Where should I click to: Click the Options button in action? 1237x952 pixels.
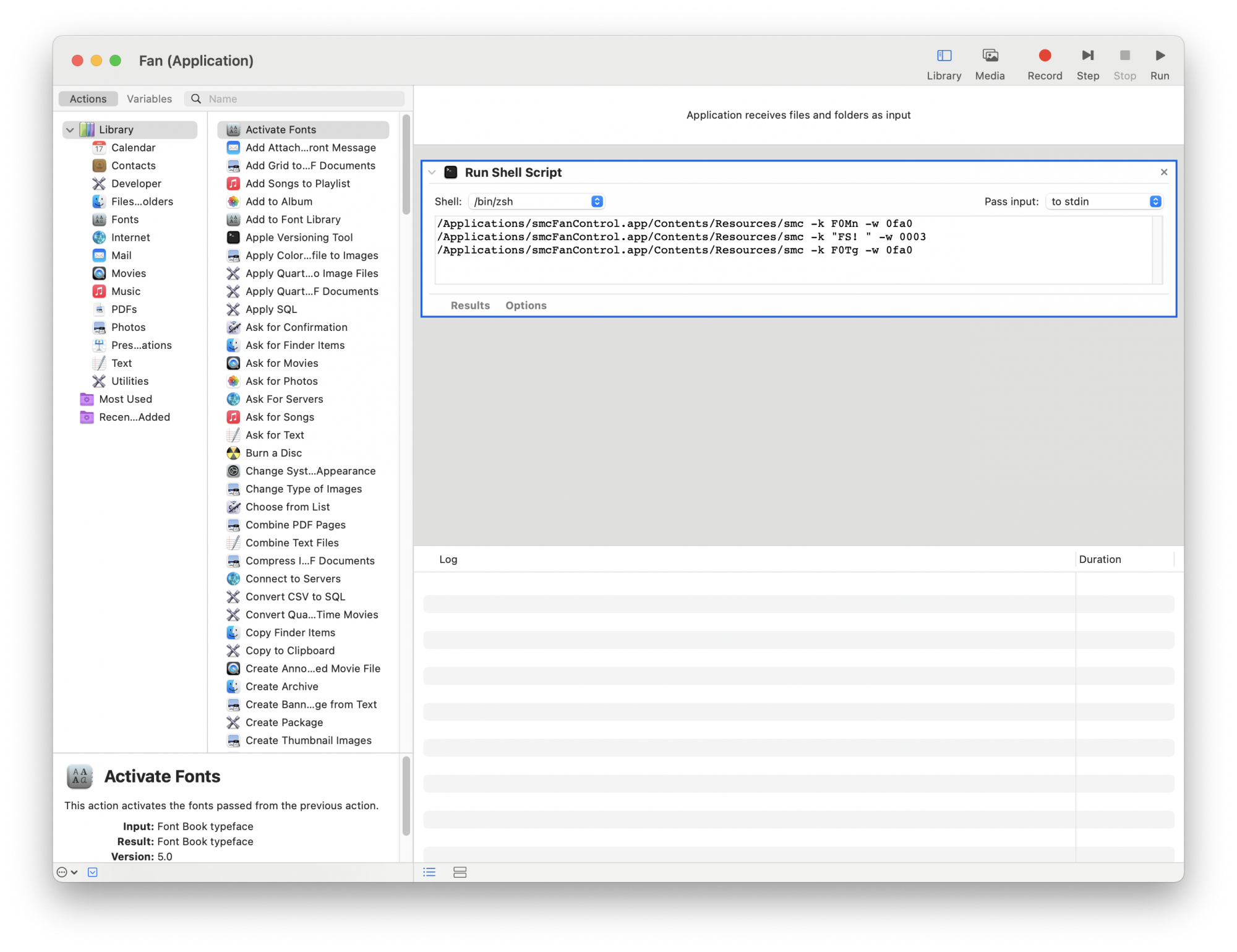tap(525, 306)
